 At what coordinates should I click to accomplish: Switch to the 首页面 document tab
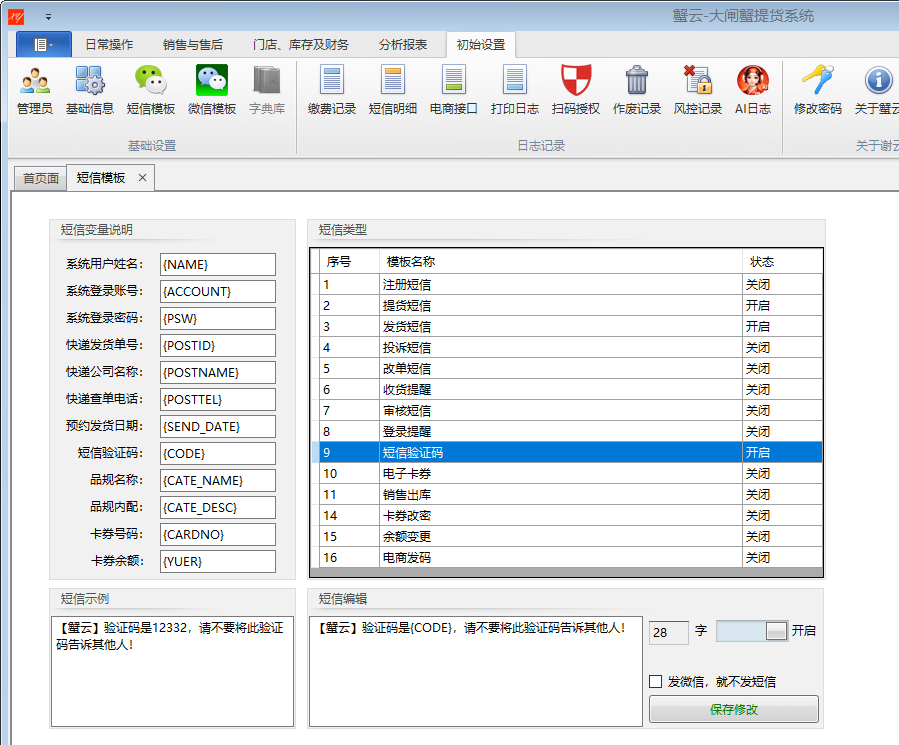pos(41,178)
